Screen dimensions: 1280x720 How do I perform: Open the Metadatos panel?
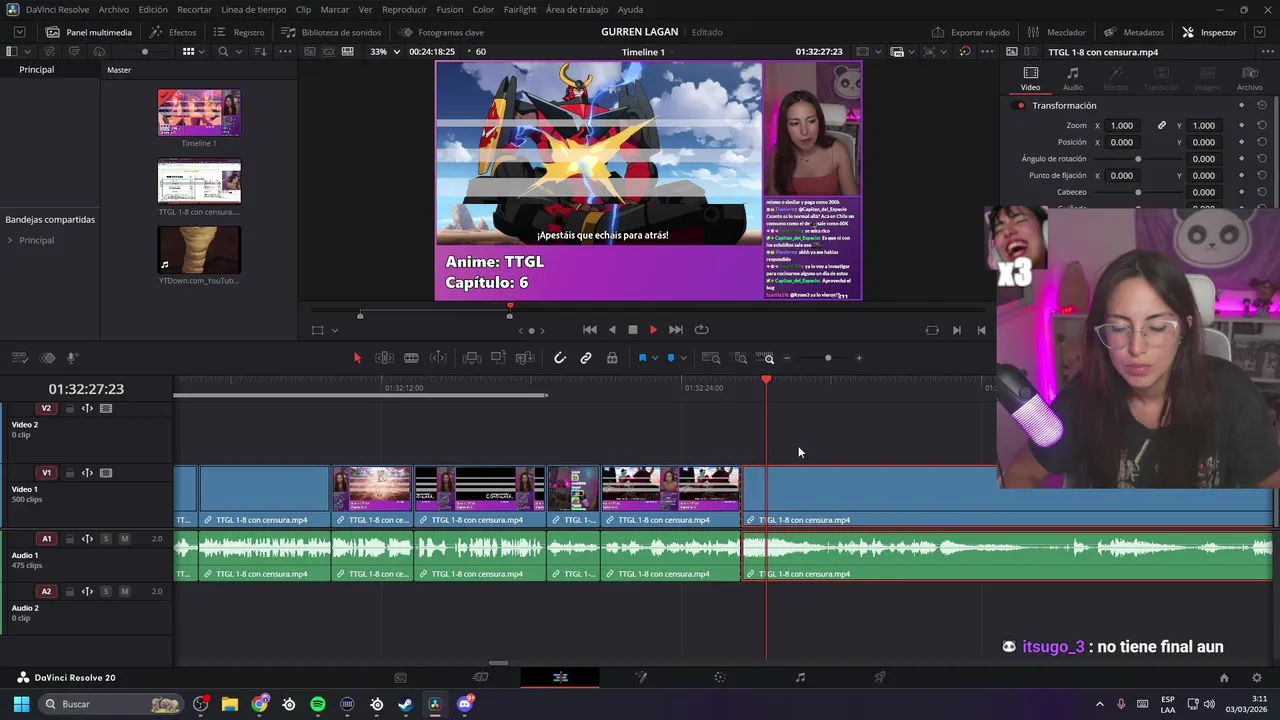pyautogui.click(x=1134, y=32)
